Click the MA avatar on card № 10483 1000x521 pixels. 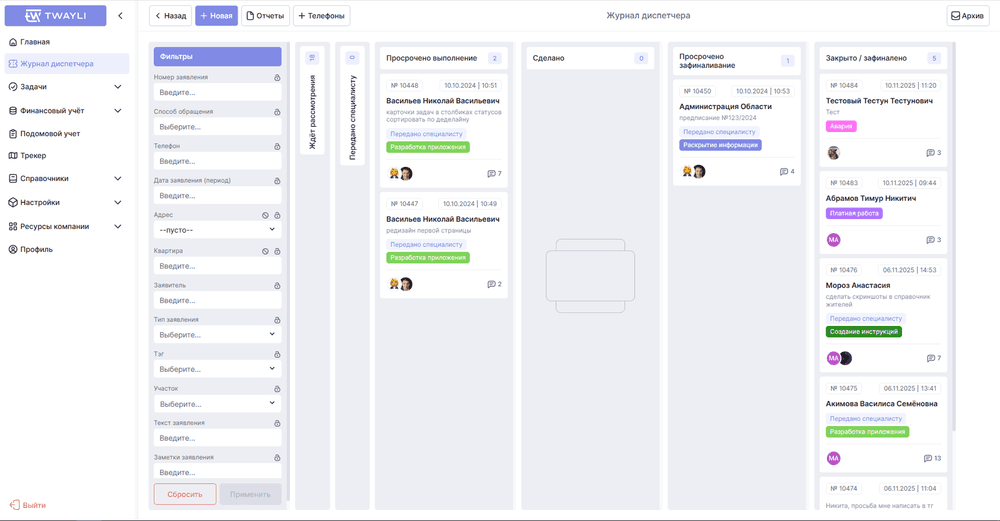click(833, 240)
